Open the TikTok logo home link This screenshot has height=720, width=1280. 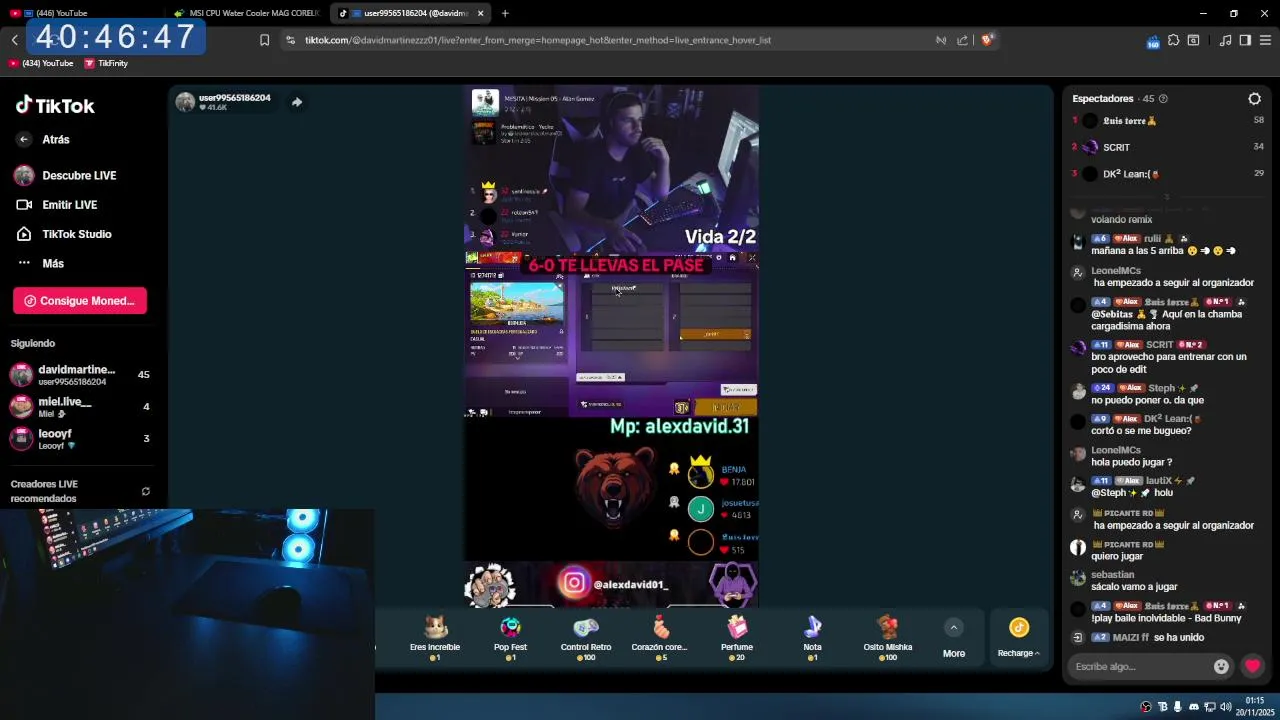55,106
